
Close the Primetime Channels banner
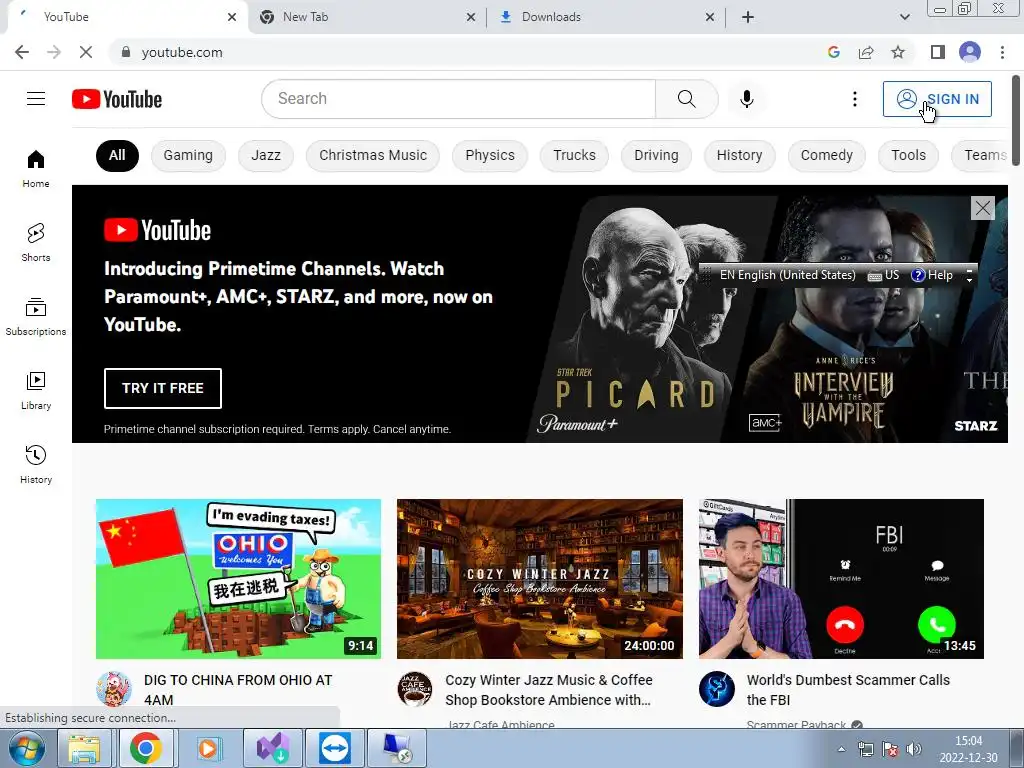tap(982, 208)
